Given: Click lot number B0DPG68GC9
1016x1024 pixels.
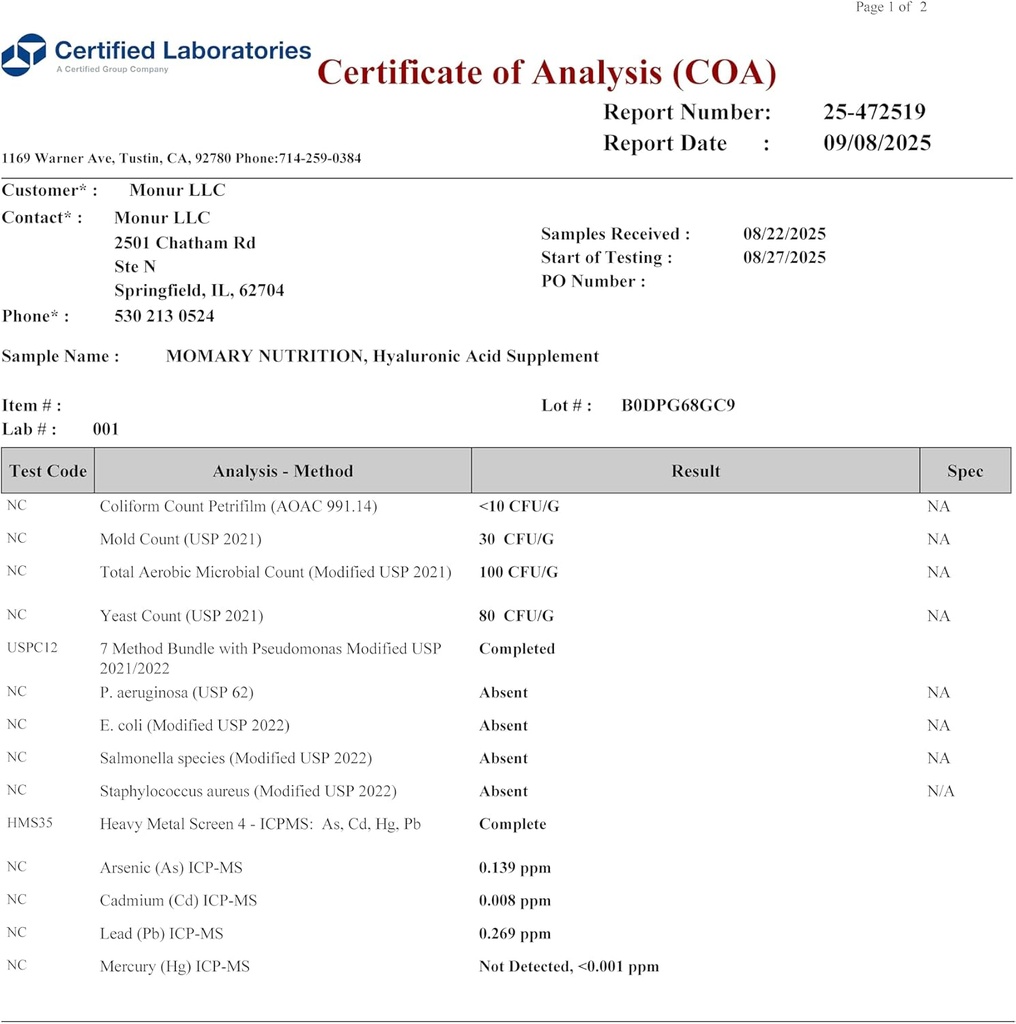Looking at the screenshot, I should 678,405.
